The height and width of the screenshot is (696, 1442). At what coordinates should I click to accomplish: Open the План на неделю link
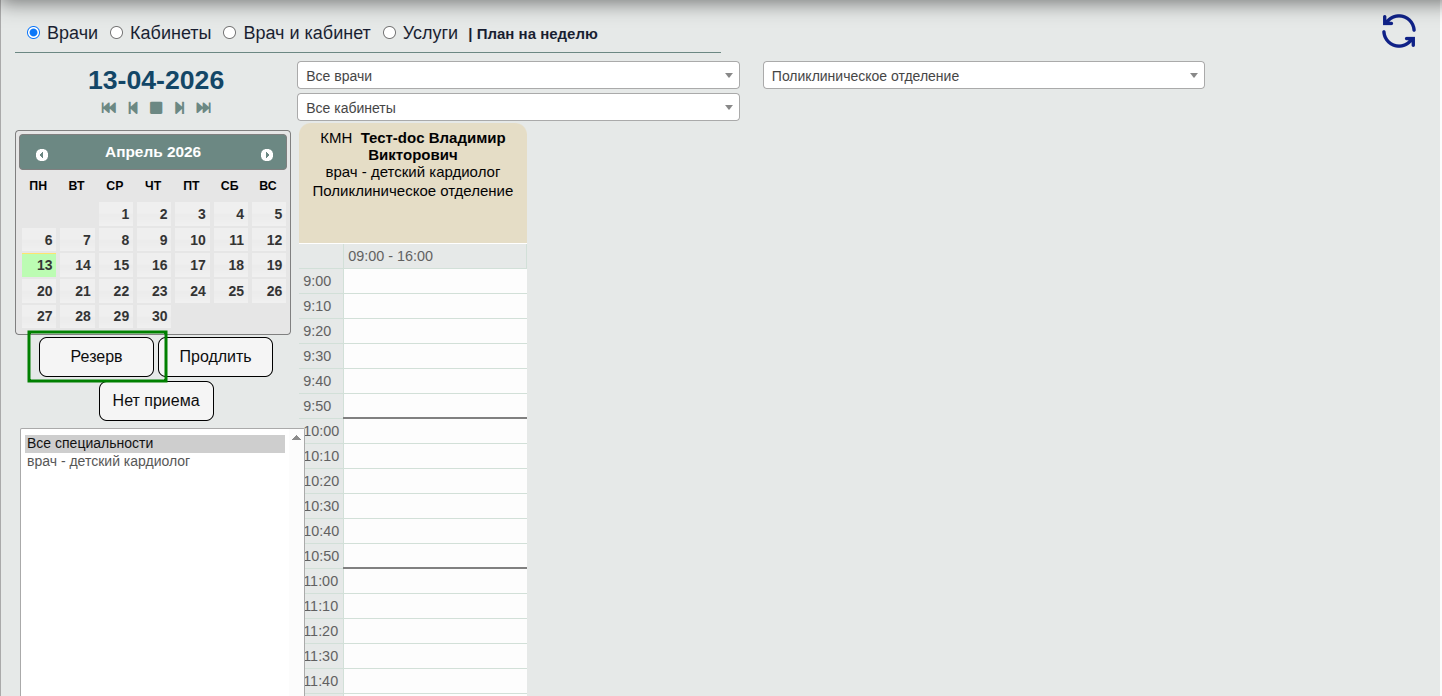point(537,34)
